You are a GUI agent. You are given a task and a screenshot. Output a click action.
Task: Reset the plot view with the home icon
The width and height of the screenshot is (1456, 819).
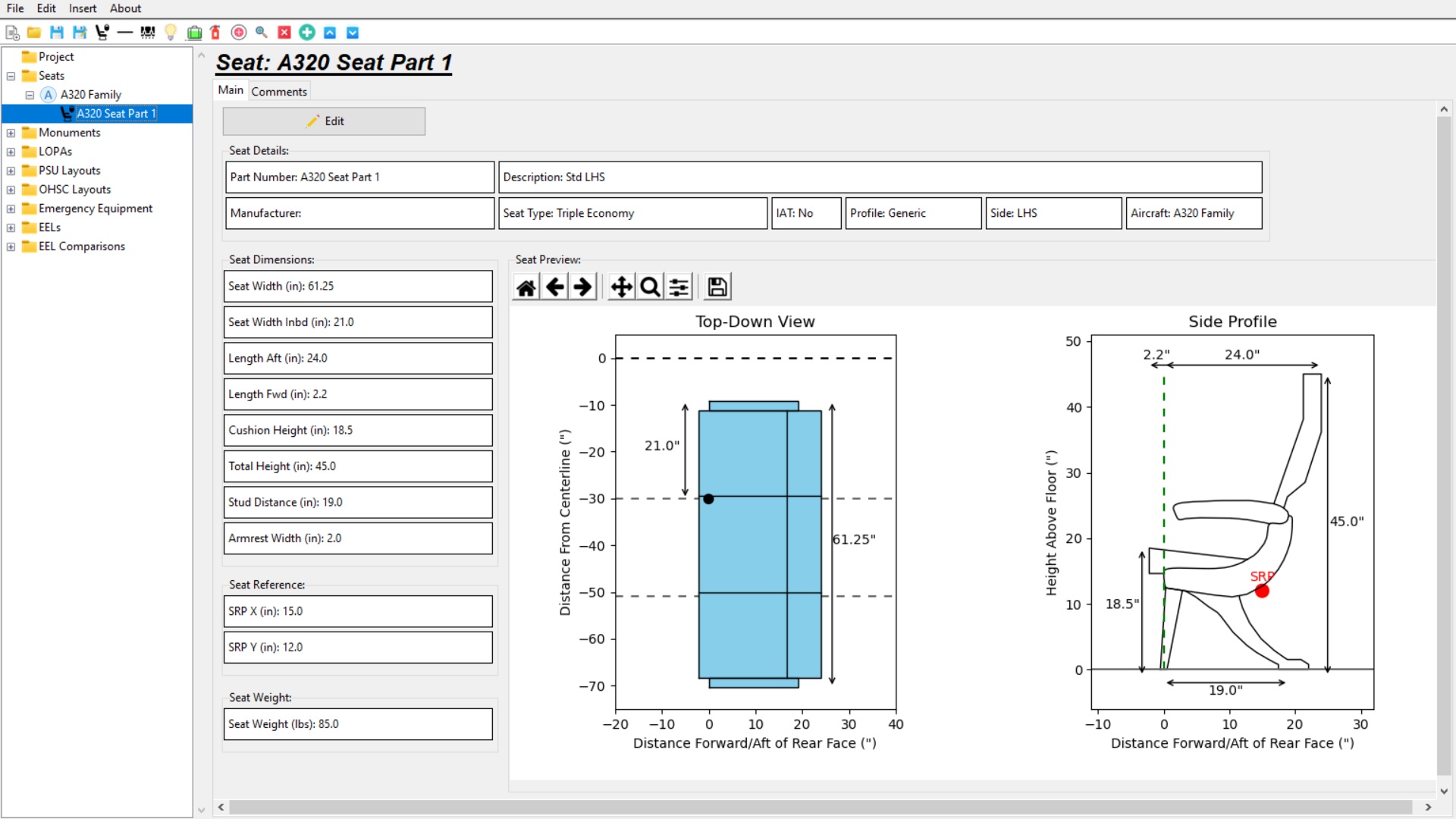click(526, 287)
